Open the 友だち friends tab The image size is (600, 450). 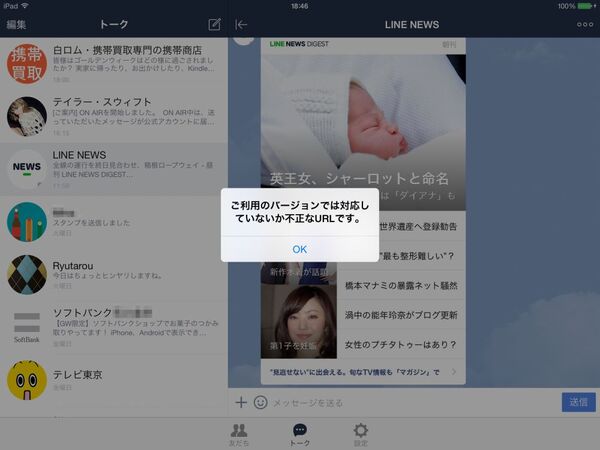239,435
